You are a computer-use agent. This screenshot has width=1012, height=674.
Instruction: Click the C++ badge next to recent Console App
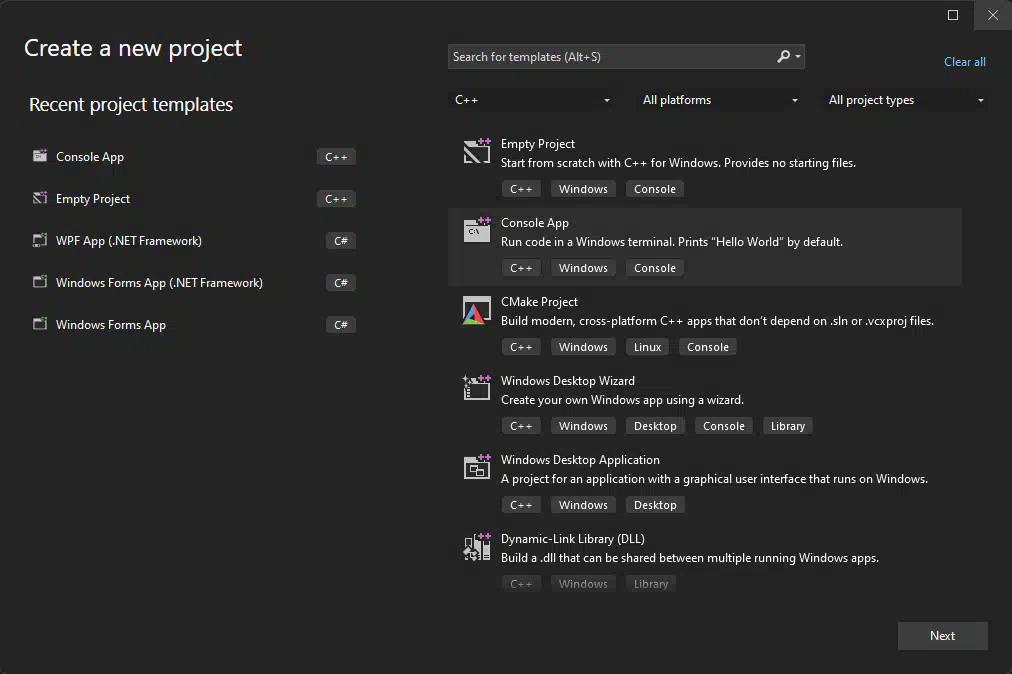pyautogui.click(x=336, y=157)
